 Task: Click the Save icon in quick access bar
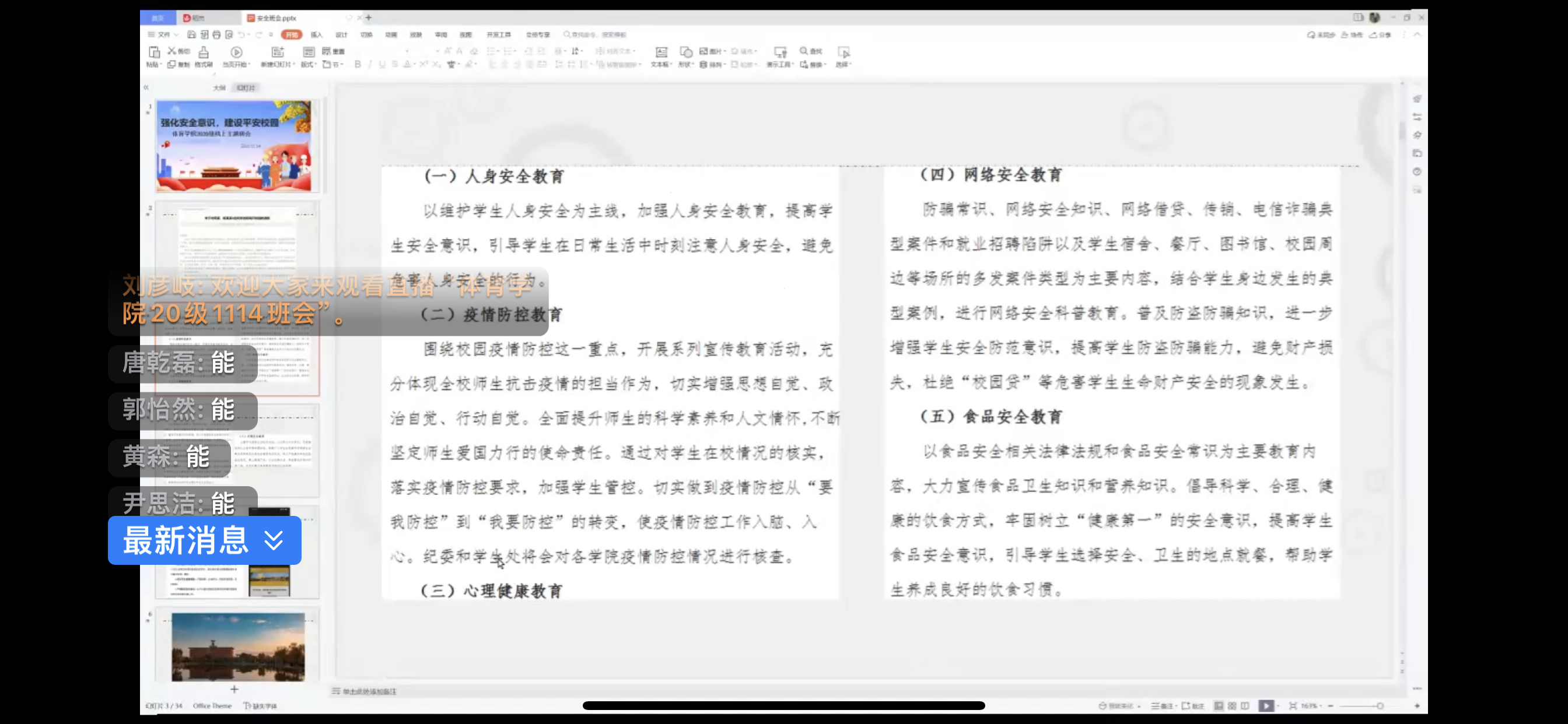[191, 34]
